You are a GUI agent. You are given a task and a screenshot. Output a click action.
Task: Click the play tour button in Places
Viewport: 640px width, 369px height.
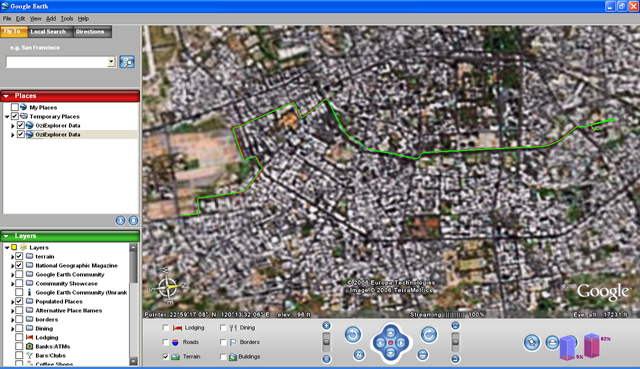120,220
